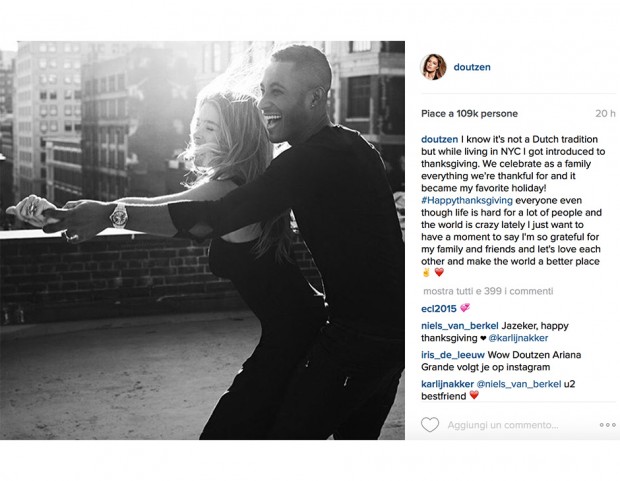Open karlijnakker commenter profile
The height and width of the screenshot is (481, 620).
[447, 384]
